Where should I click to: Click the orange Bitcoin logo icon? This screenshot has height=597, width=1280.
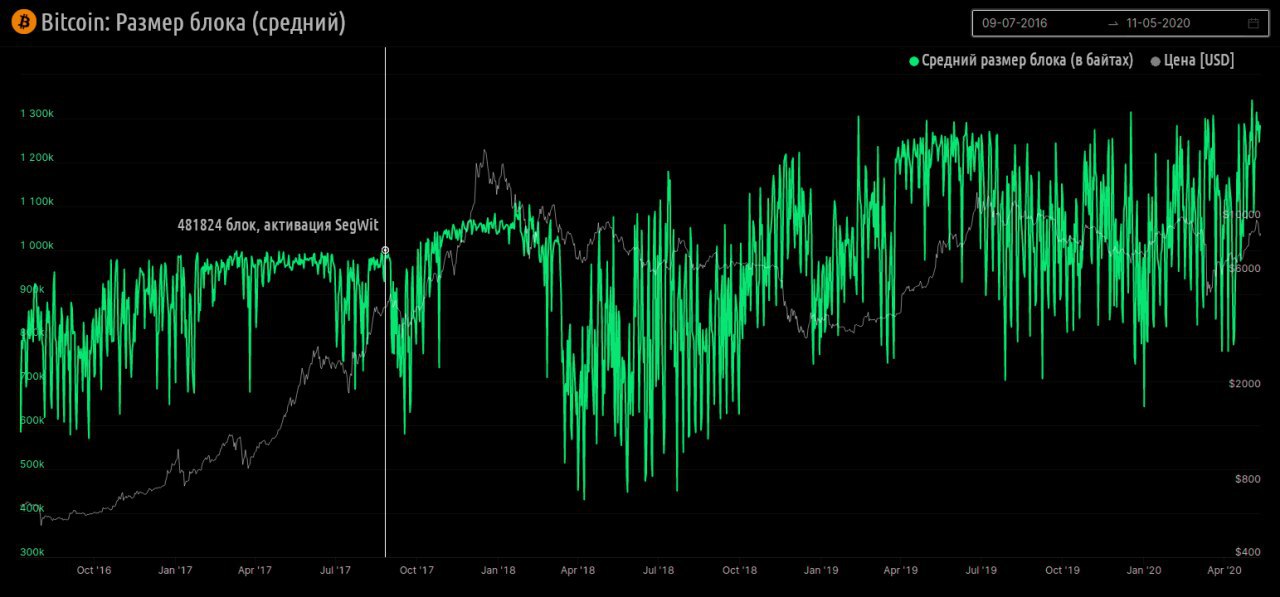tap(24, 22)
